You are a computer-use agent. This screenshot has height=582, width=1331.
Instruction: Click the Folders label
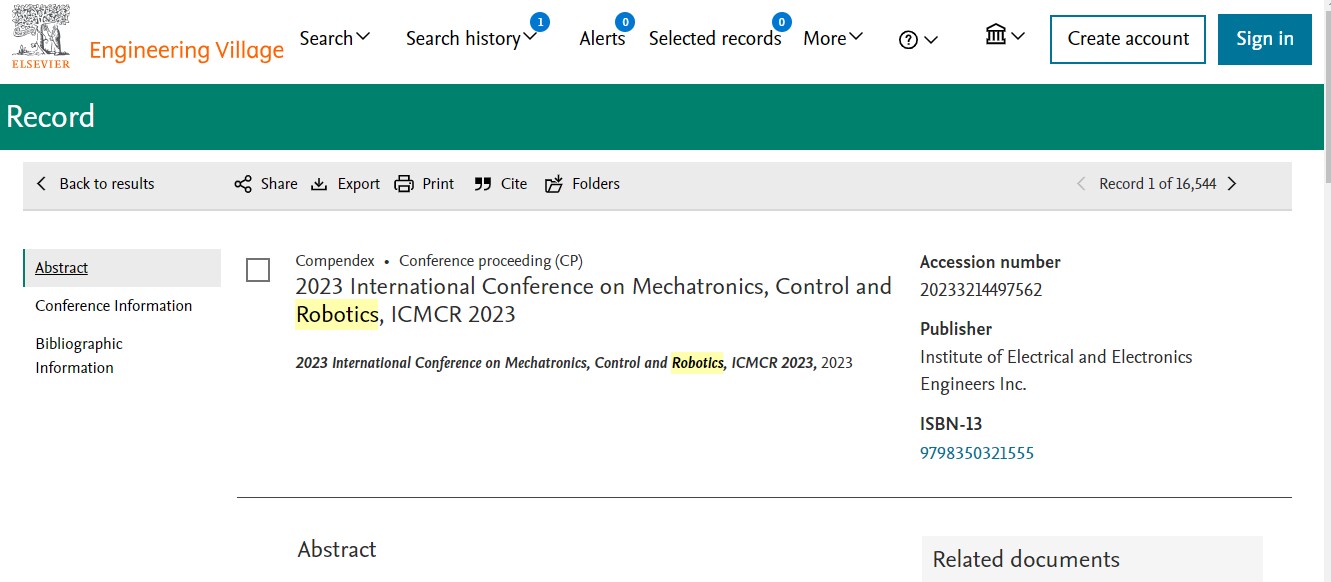pyautogui.click(x=596, y=184)
